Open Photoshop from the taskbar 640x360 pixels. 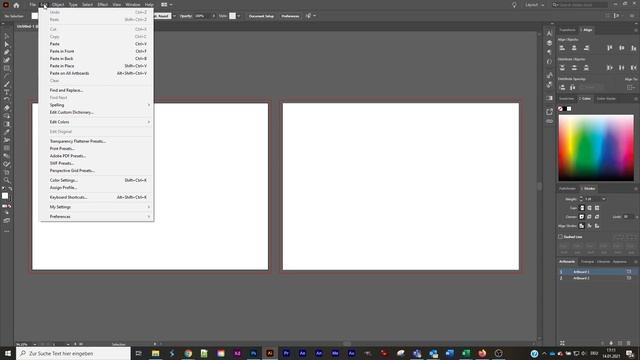click(x=253, y=353)
